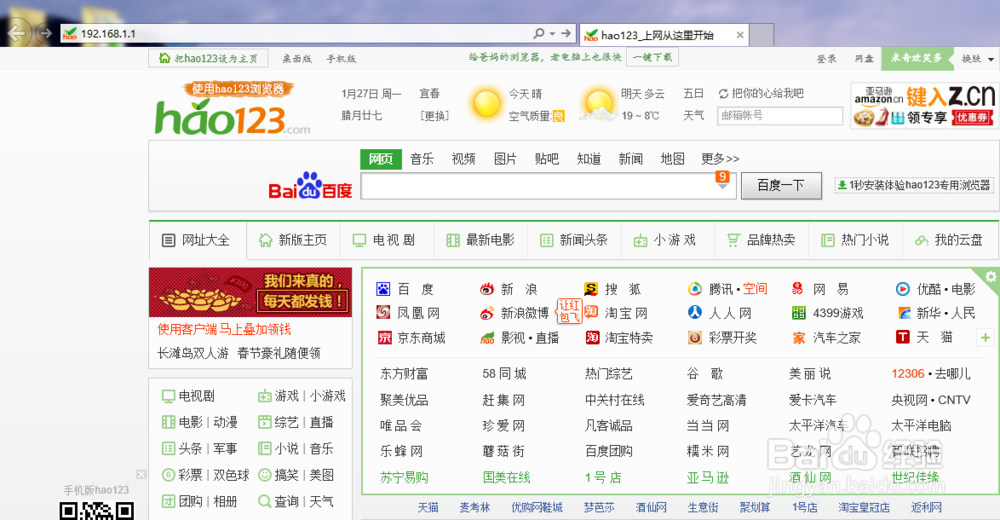Viewport: 1000px width, 520px height.
Task: Click the Weibo icon beside 新浪微博
Action: 487,313
